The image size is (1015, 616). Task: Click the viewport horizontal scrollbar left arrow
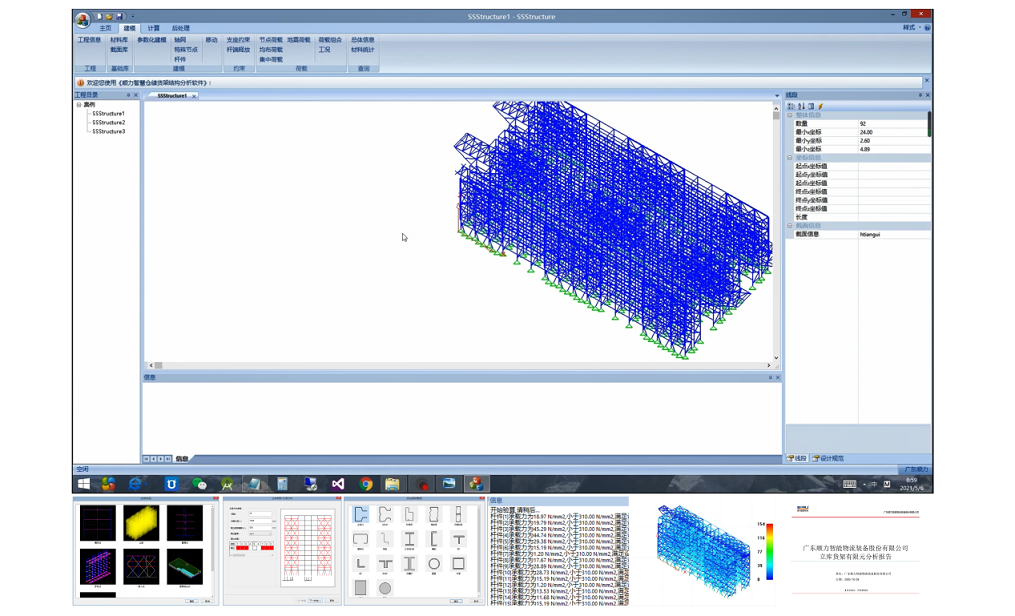pyautogui.click(x=151, y=365)
